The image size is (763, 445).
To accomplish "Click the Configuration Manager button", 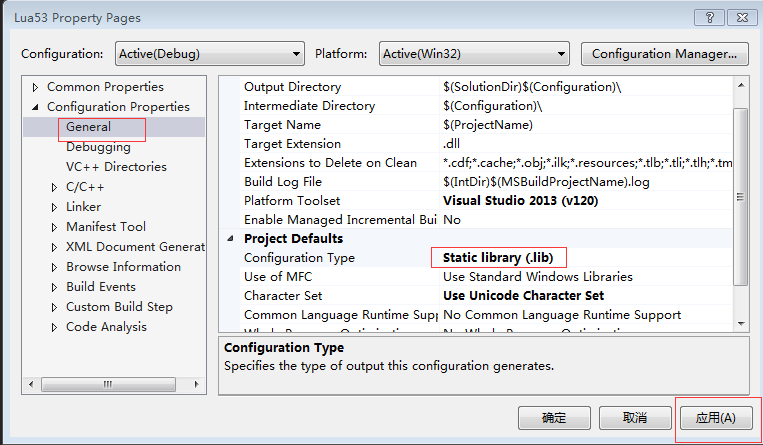I will [664, 53].
